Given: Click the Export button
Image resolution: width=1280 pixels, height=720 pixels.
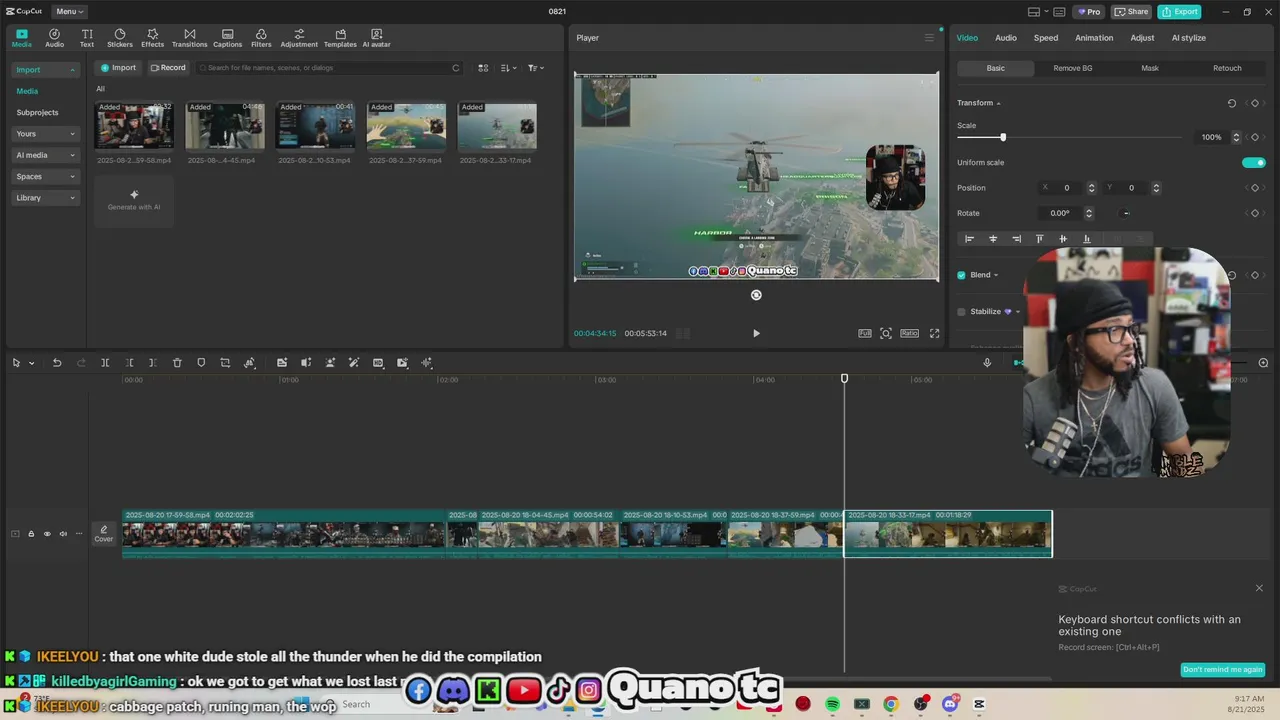Looking at the screenshot, I should (1180, 12).
